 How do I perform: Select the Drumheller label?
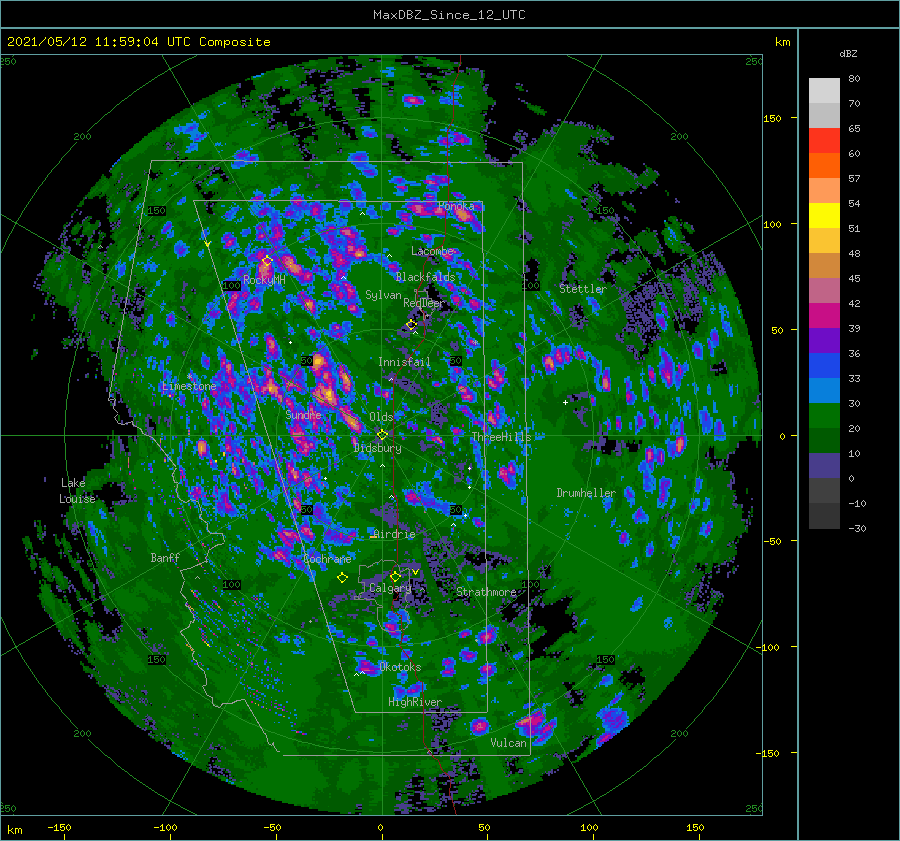pyautogui.click(x=586, y=493)
